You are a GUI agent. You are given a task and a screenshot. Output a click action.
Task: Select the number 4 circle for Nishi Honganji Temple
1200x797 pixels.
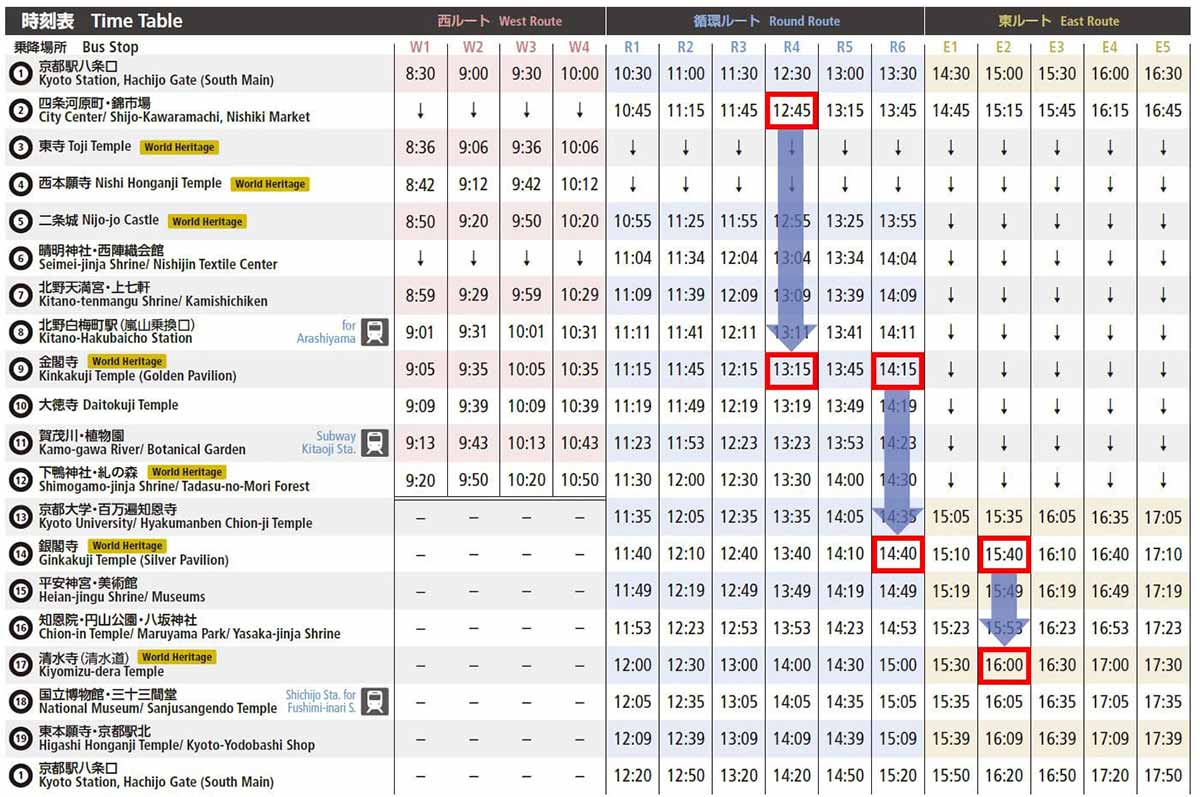click(21, 184)
